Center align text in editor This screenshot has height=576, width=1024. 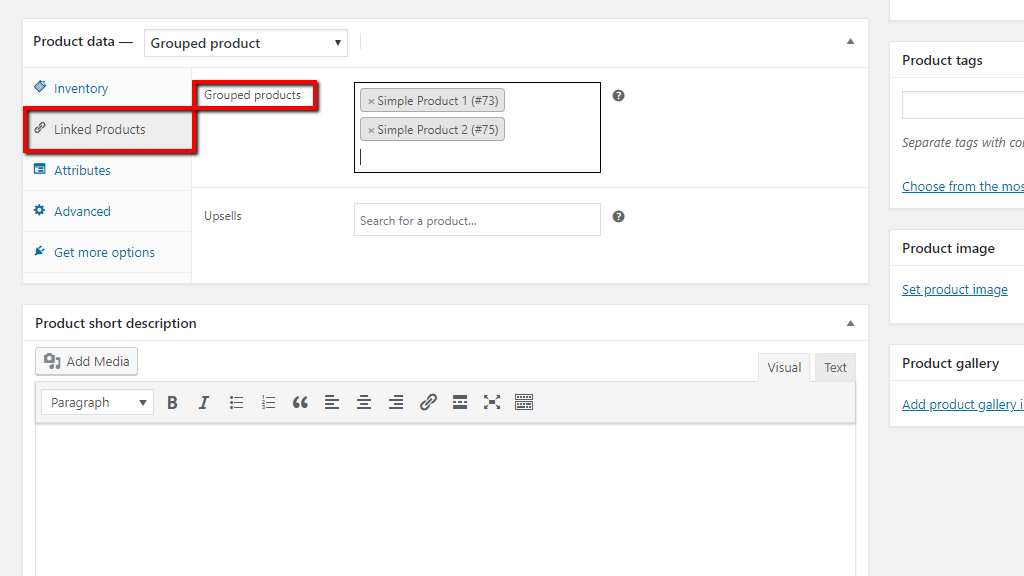(x=364, y=402)
